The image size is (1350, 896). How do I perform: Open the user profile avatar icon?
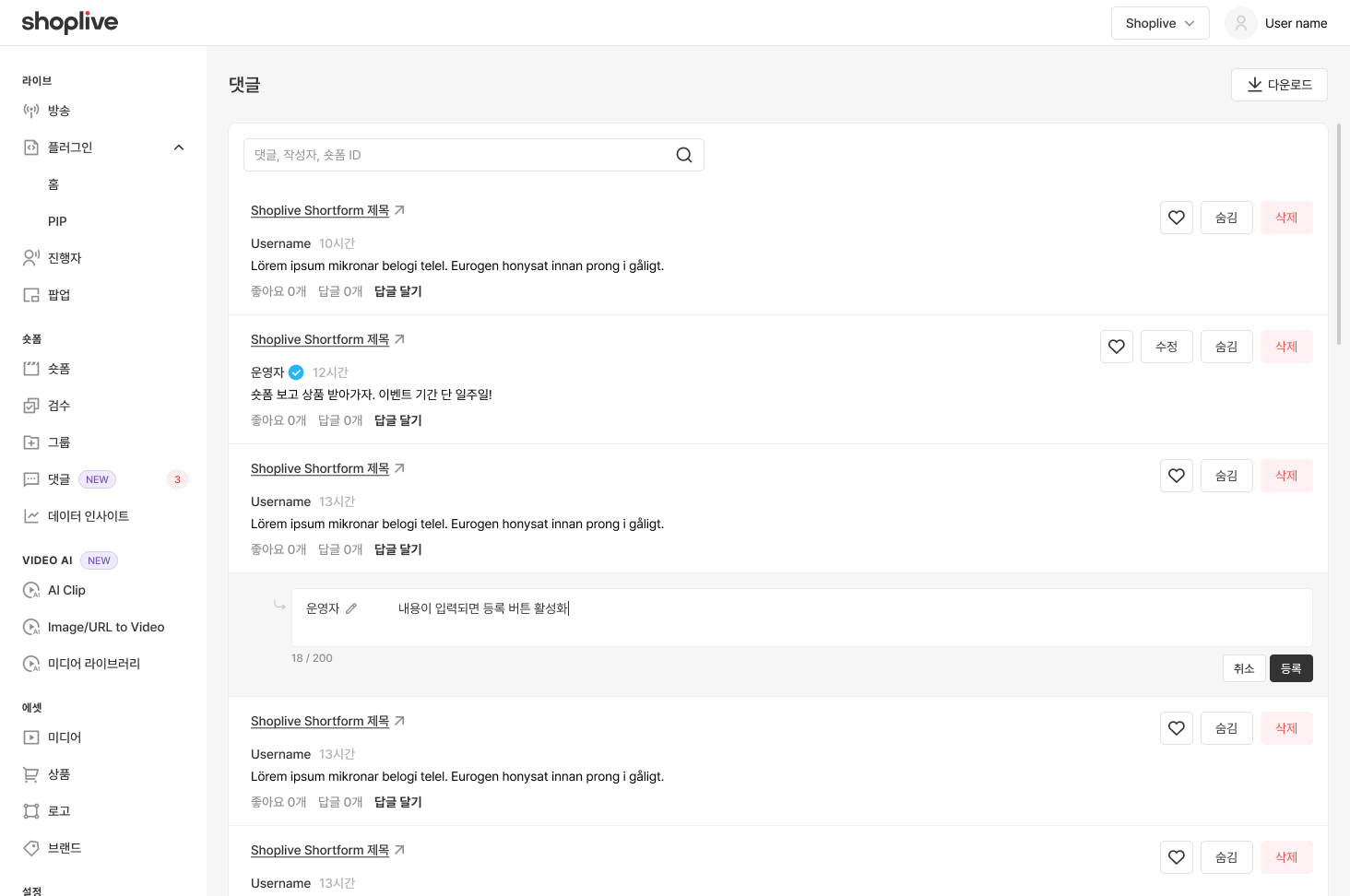pyautogui.click(x=1241, y=23)
